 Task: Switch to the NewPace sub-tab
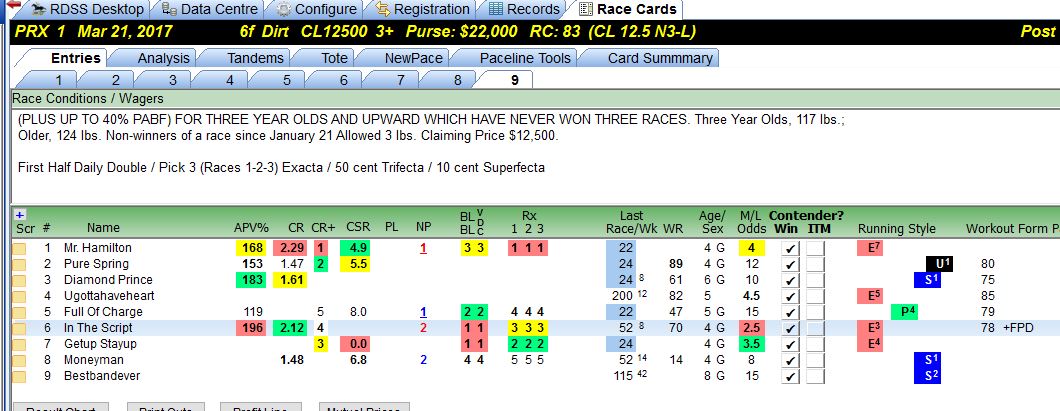[414, 58]
